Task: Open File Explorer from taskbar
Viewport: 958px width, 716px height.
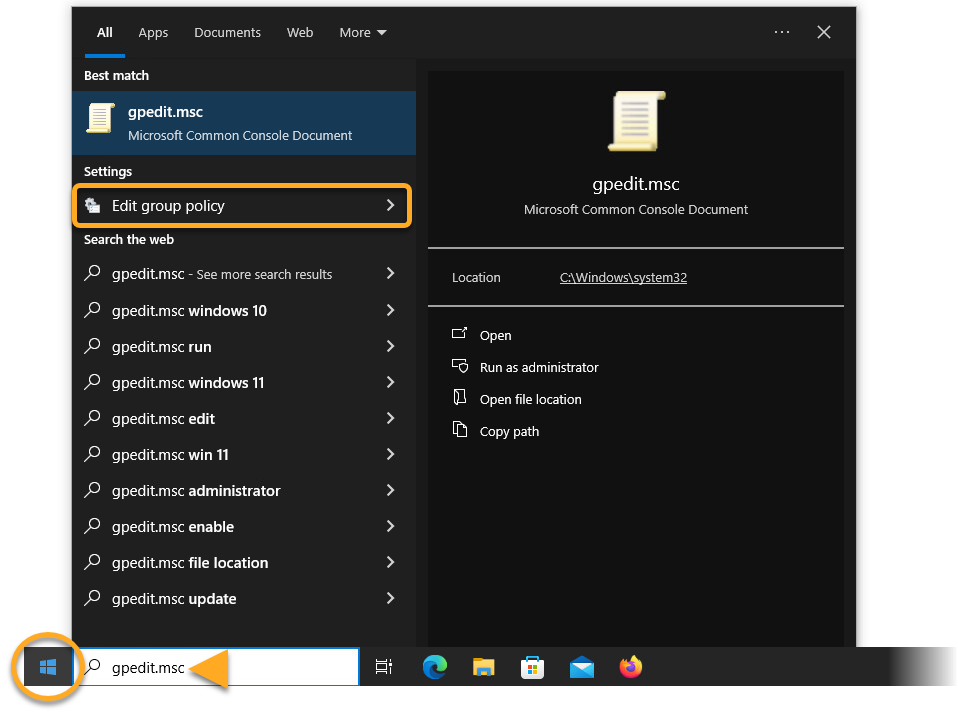Action: click(484, 667)
